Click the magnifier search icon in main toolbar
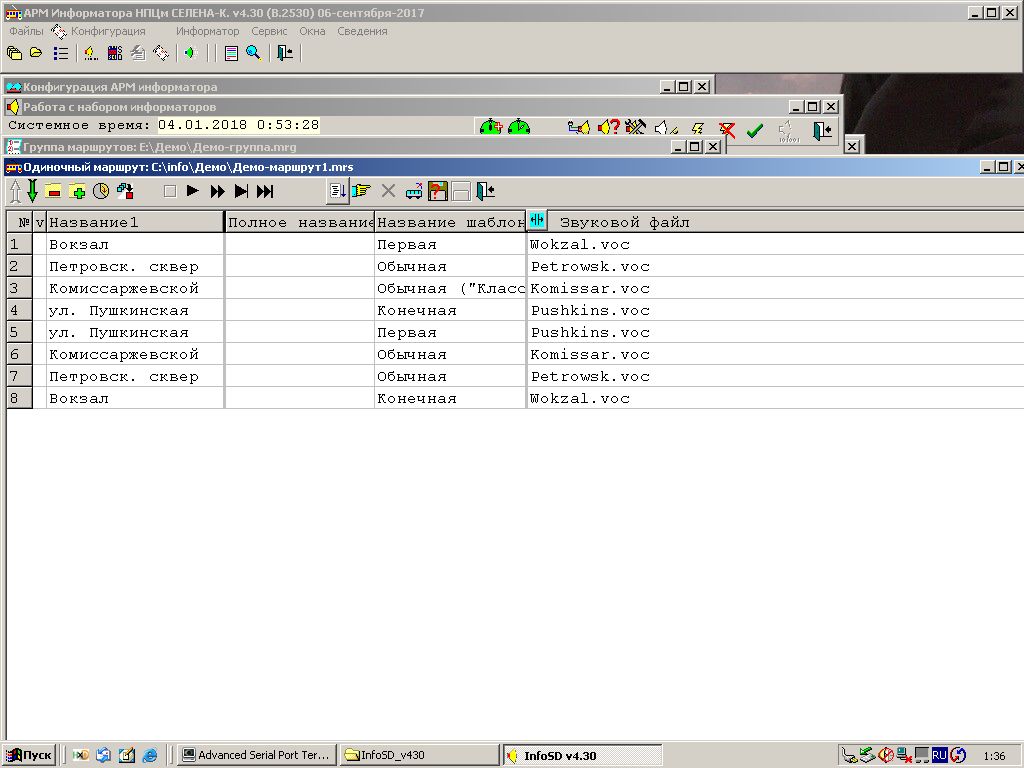This screenshot has height=768, width=1024. (253, 54)
